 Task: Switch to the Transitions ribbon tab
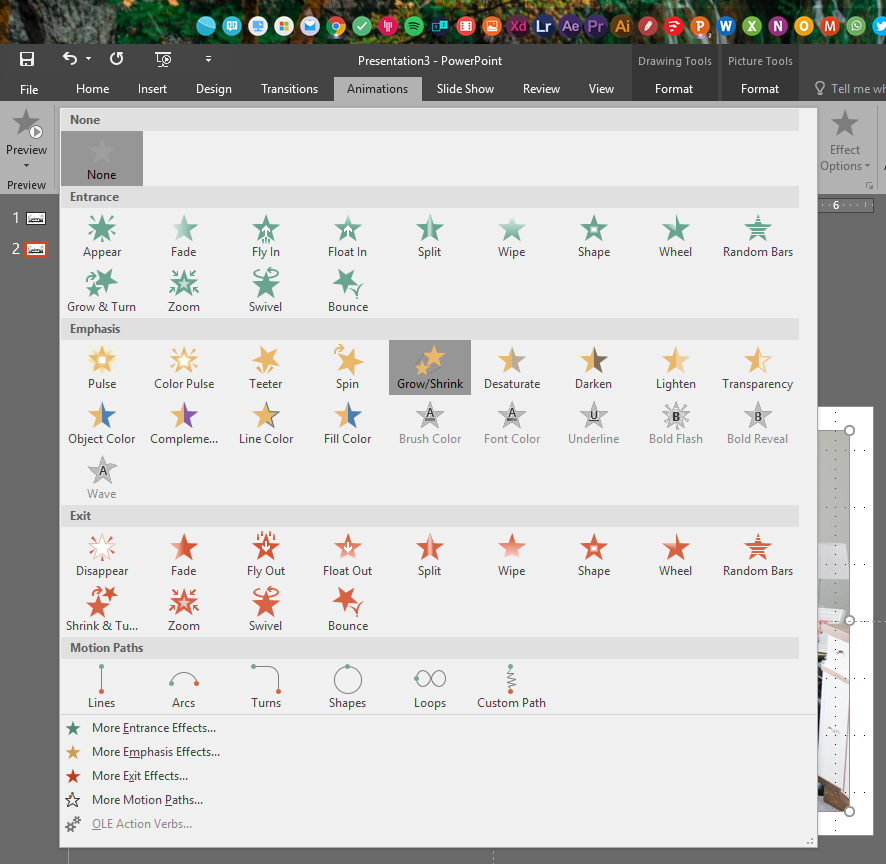coord(289,89)
